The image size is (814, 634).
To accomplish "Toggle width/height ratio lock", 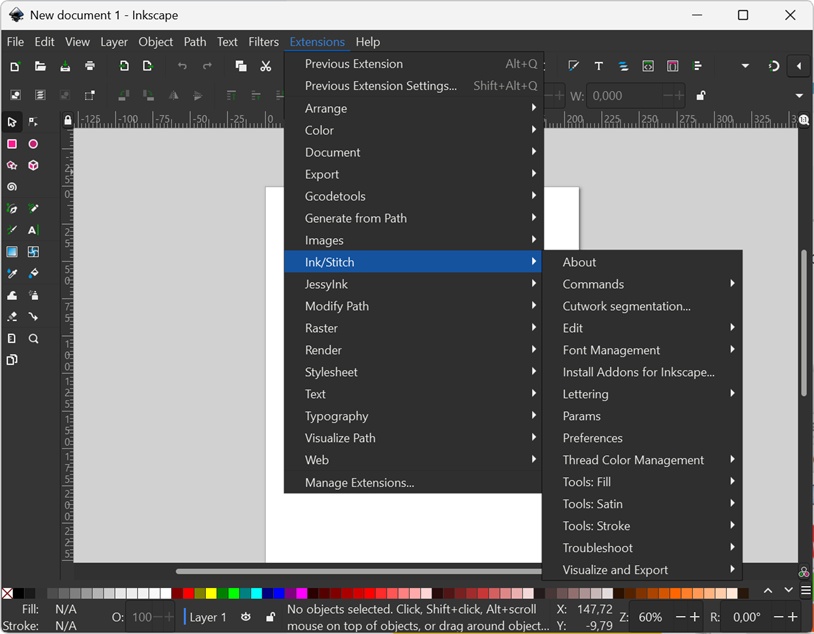I will (x=701, y=96).
